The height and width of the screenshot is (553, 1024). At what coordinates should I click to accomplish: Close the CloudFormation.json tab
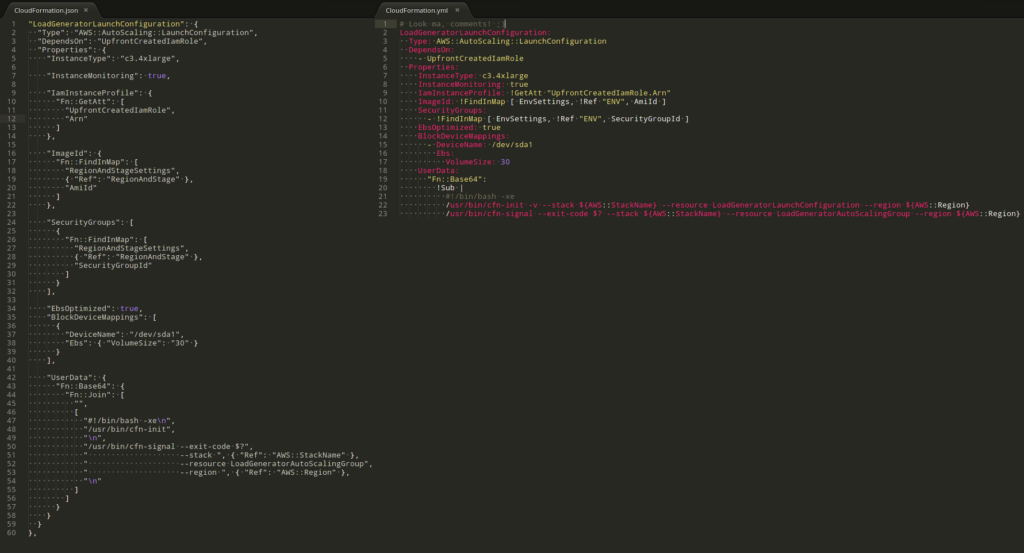(x=86, y=10)
